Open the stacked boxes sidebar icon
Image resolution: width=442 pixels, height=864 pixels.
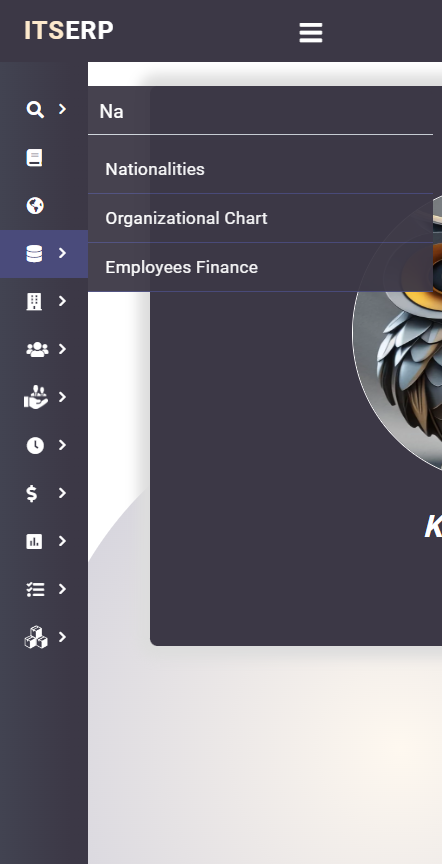click(36, 638)
